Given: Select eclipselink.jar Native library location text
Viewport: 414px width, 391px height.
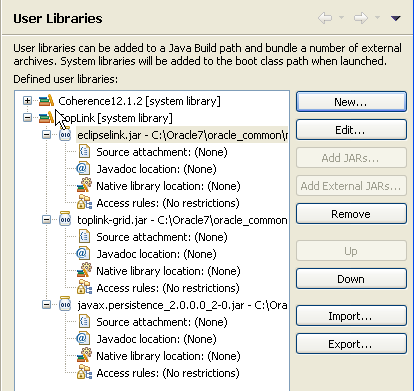Looking at the screenshot, I should click(x=168, y=186).
